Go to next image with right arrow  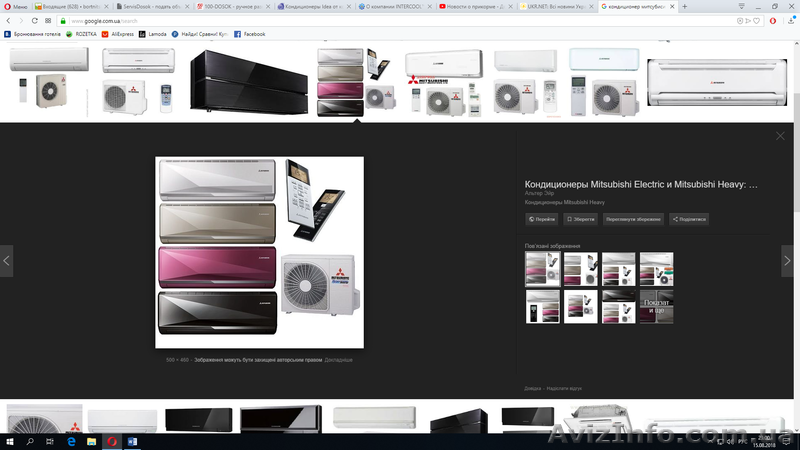click(787, 260)
